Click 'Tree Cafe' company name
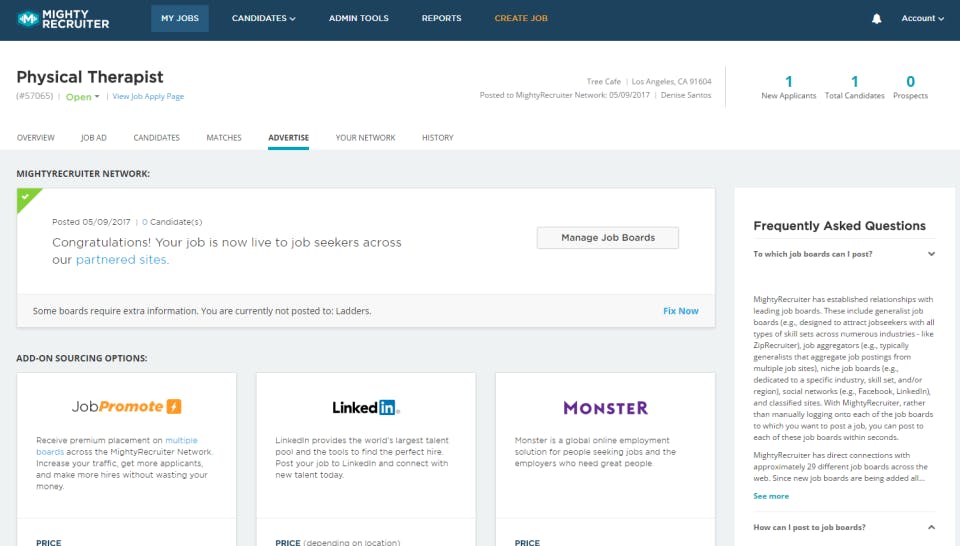The image size is (960, 546). (x=604, y=81)
